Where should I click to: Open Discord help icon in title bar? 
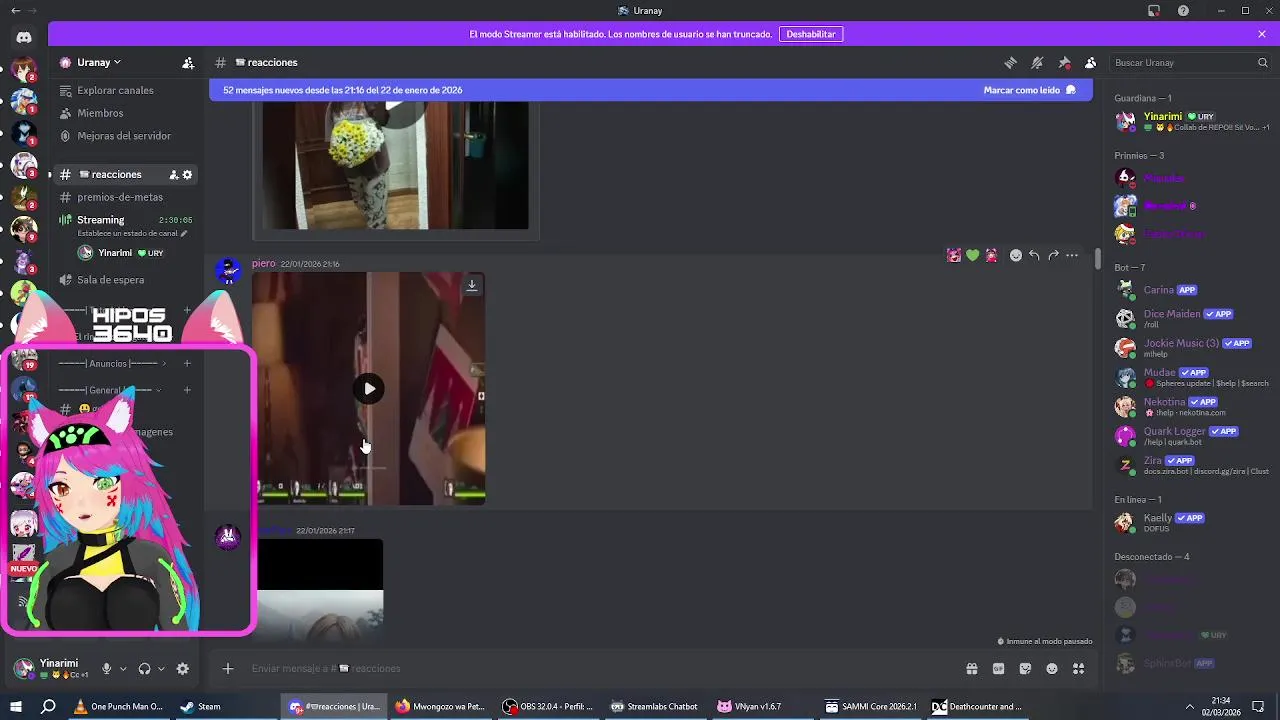pos(1183,11)
